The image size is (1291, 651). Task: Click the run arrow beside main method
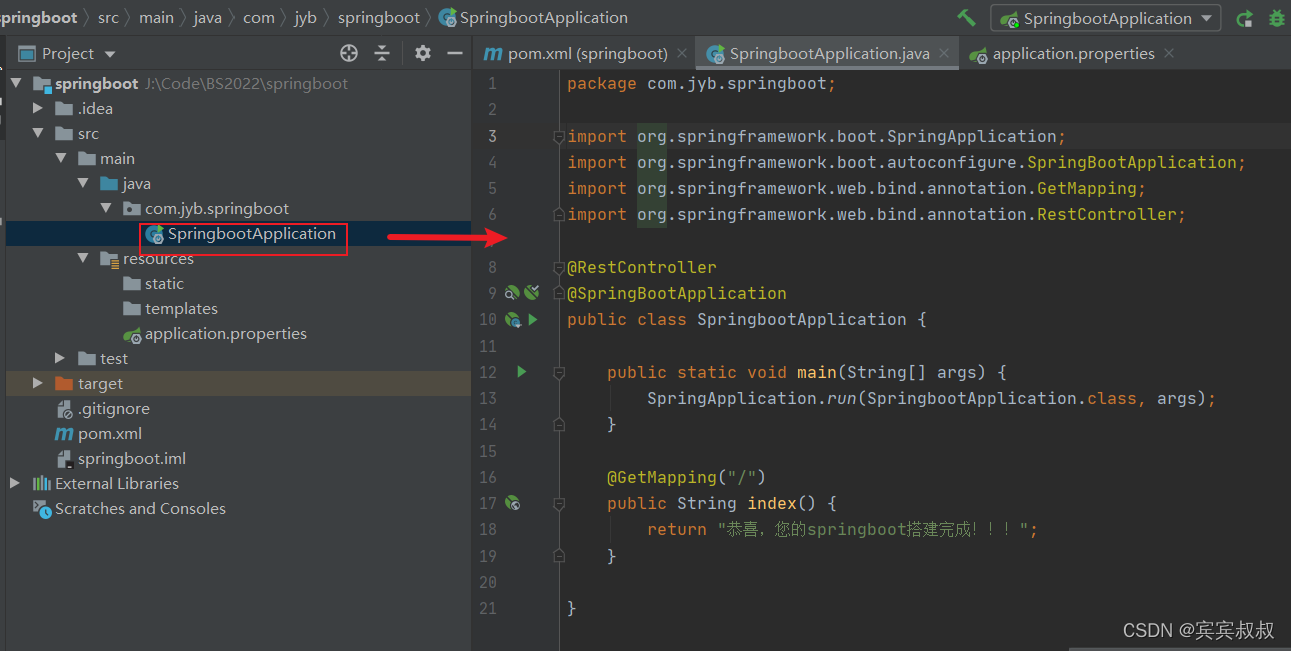click(521, 372)
